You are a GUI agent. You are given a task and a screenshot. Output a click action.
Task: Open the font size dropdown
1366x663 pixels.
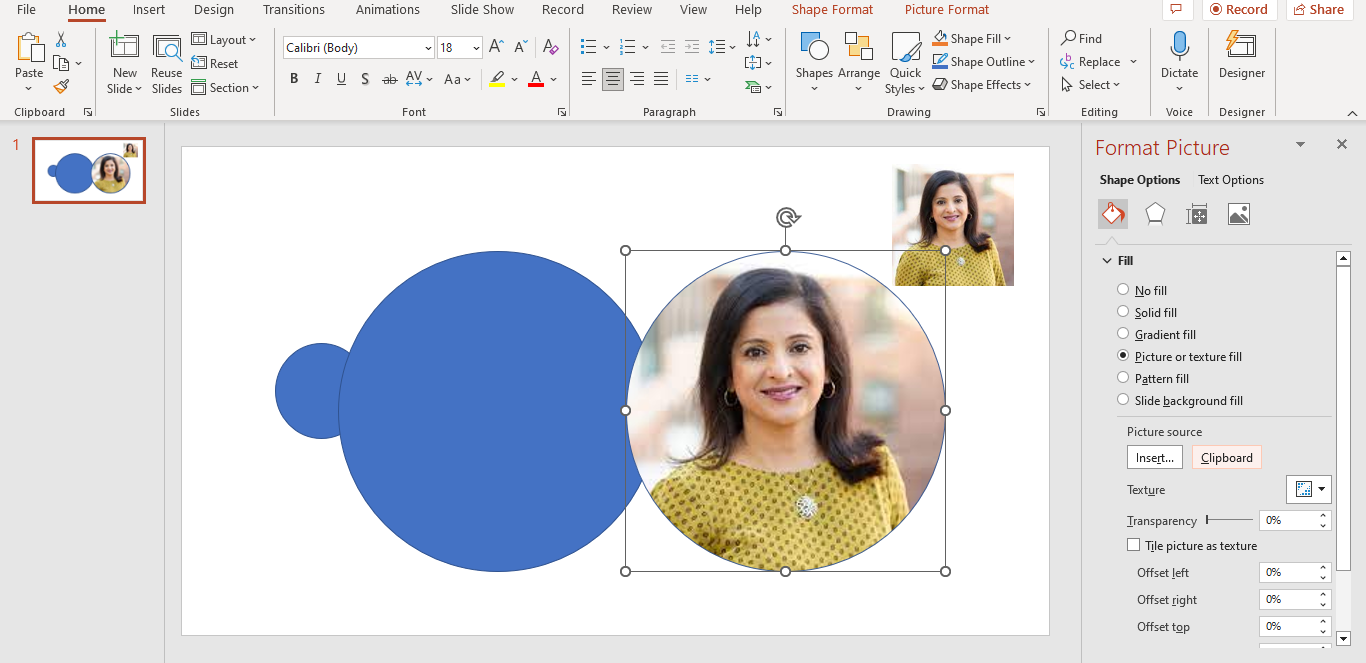click(x=476, y=48)
